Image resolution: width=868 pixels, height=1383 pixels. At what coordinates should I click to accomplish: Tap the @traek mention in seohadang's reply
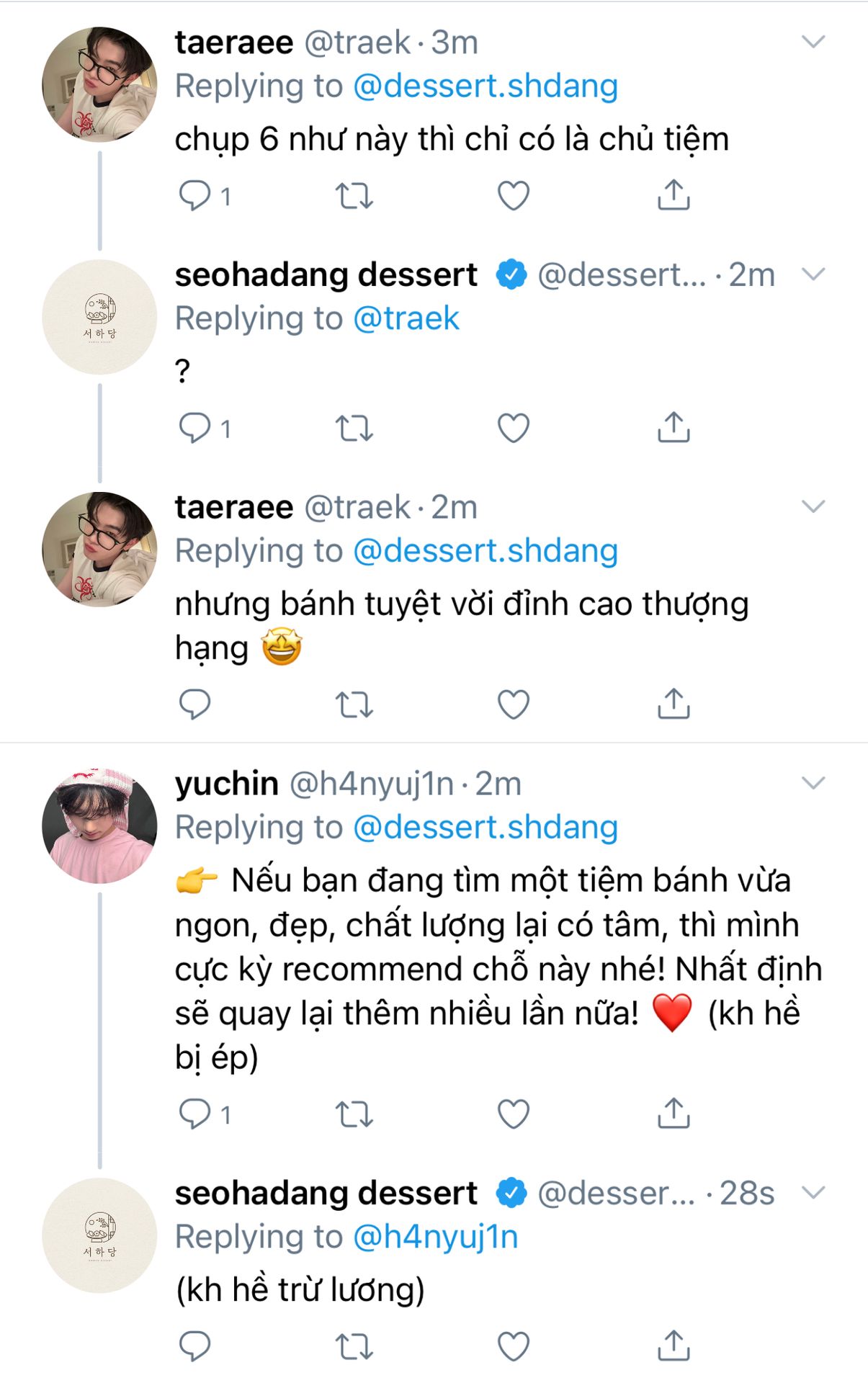406,318
